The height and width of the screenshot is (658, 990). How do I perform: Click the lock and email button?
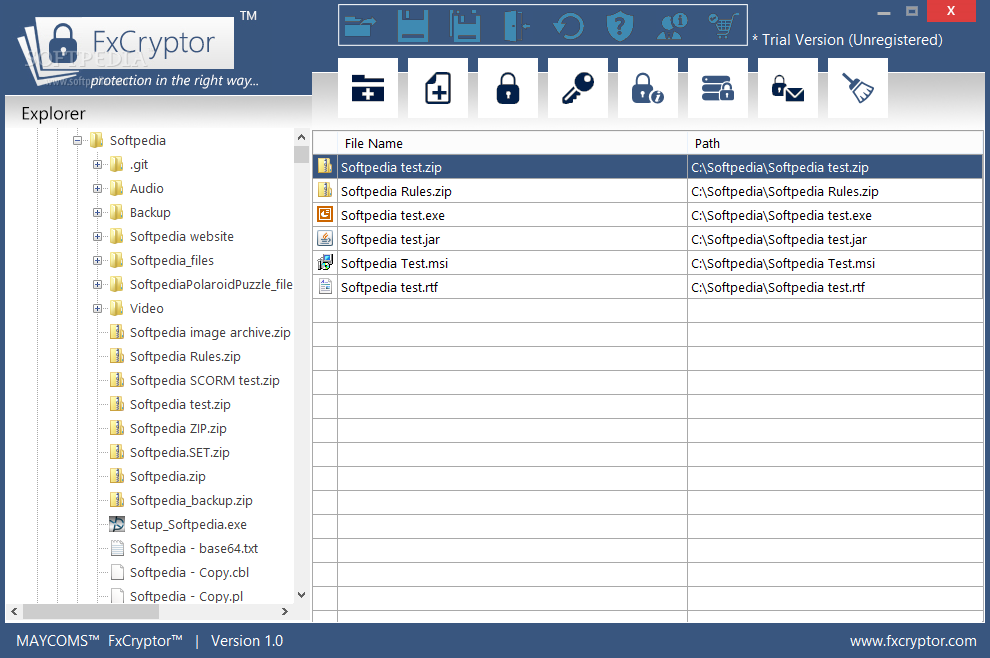(787, 88)
